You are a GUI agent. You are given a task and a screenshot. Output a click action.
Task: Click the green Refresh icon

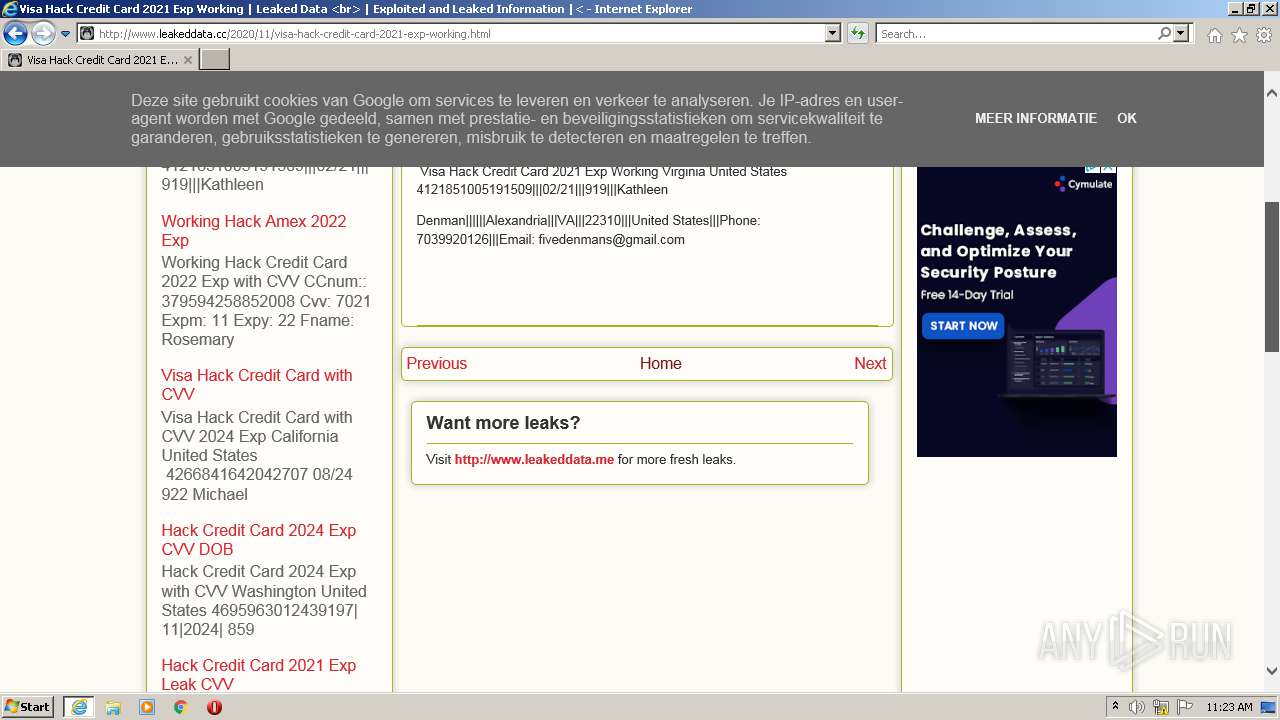click(858, 33)
